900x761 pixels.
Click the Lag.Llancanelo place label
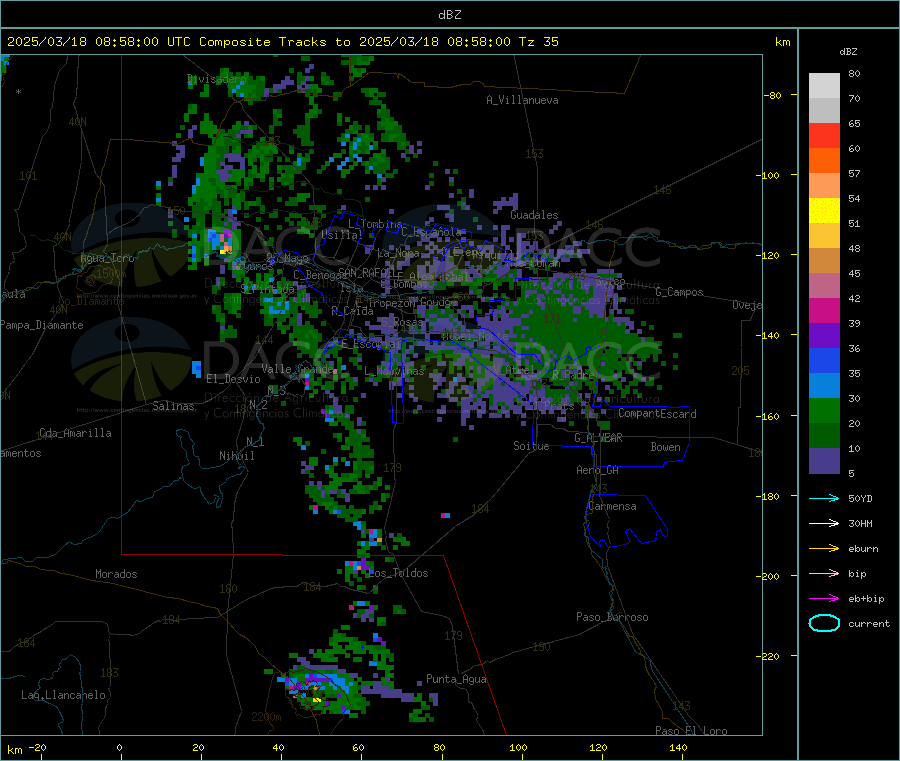pyautogui.click(x=63, y=695)
